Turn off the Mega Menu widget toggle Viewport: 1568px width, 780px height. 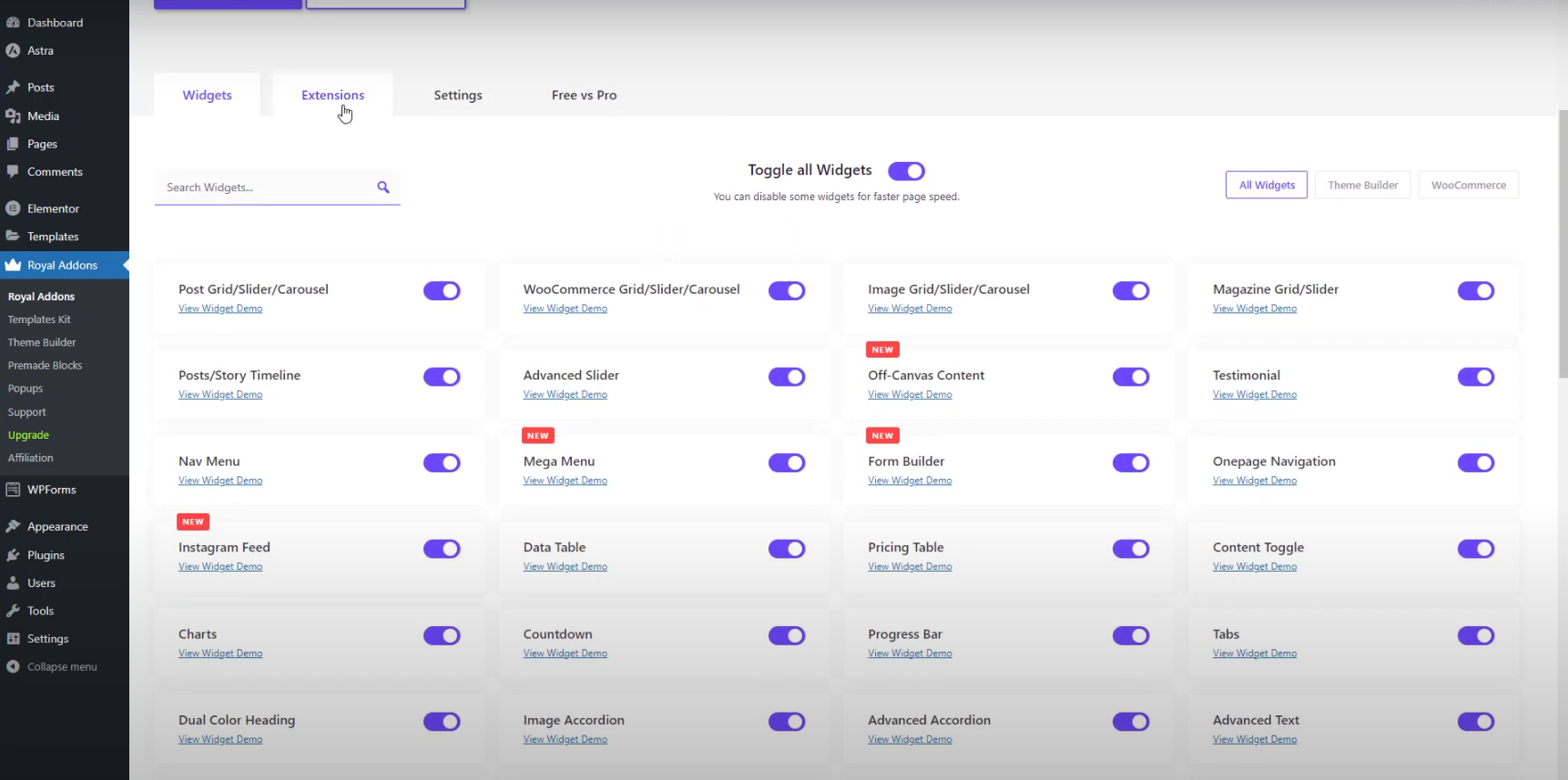coord(787,463)
